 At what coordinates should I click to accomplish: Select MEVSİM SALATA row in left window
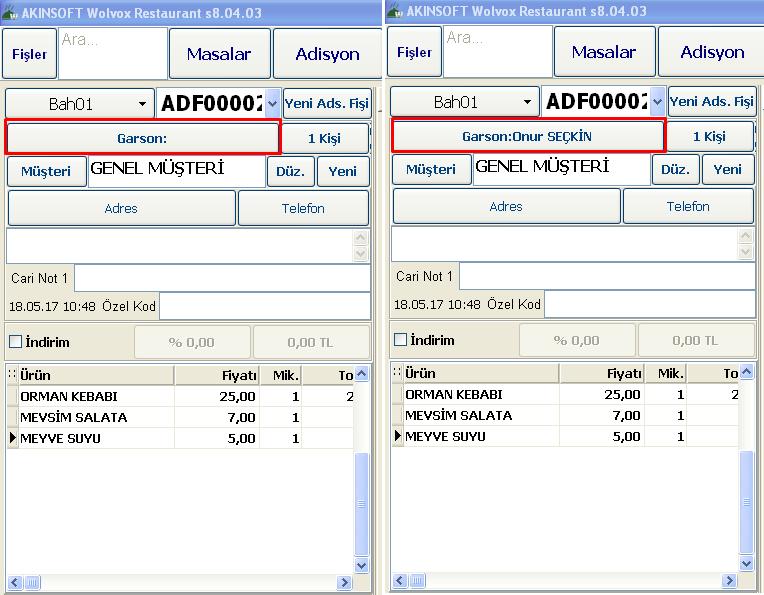180,417
